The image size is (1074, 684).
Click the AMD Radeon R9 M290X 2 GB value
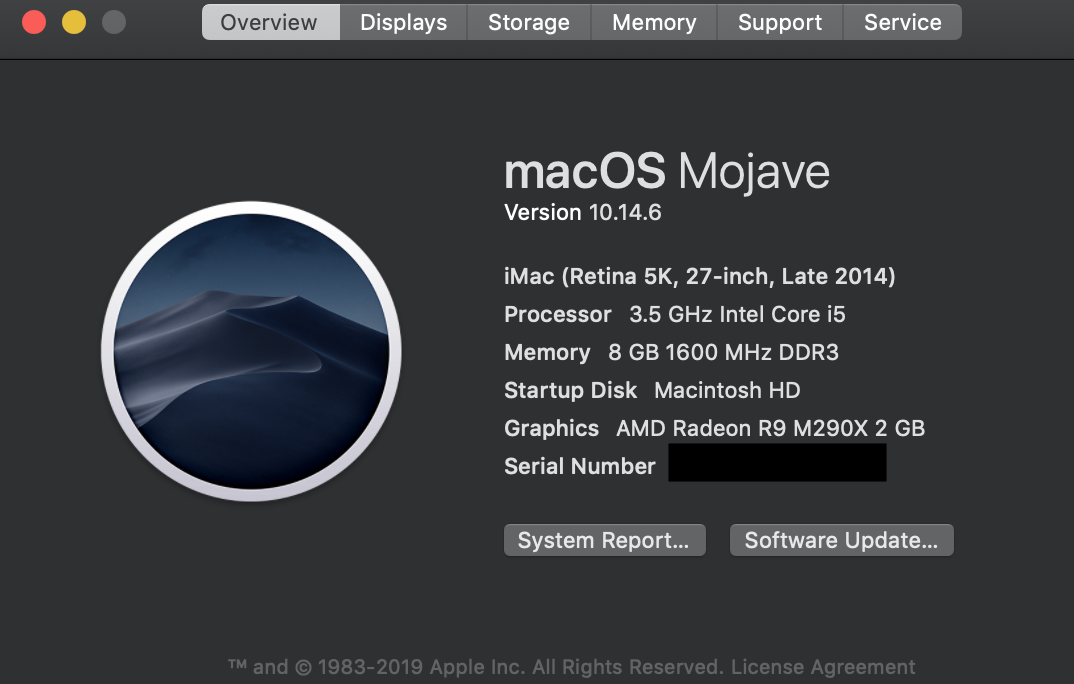tap(771, 428)
